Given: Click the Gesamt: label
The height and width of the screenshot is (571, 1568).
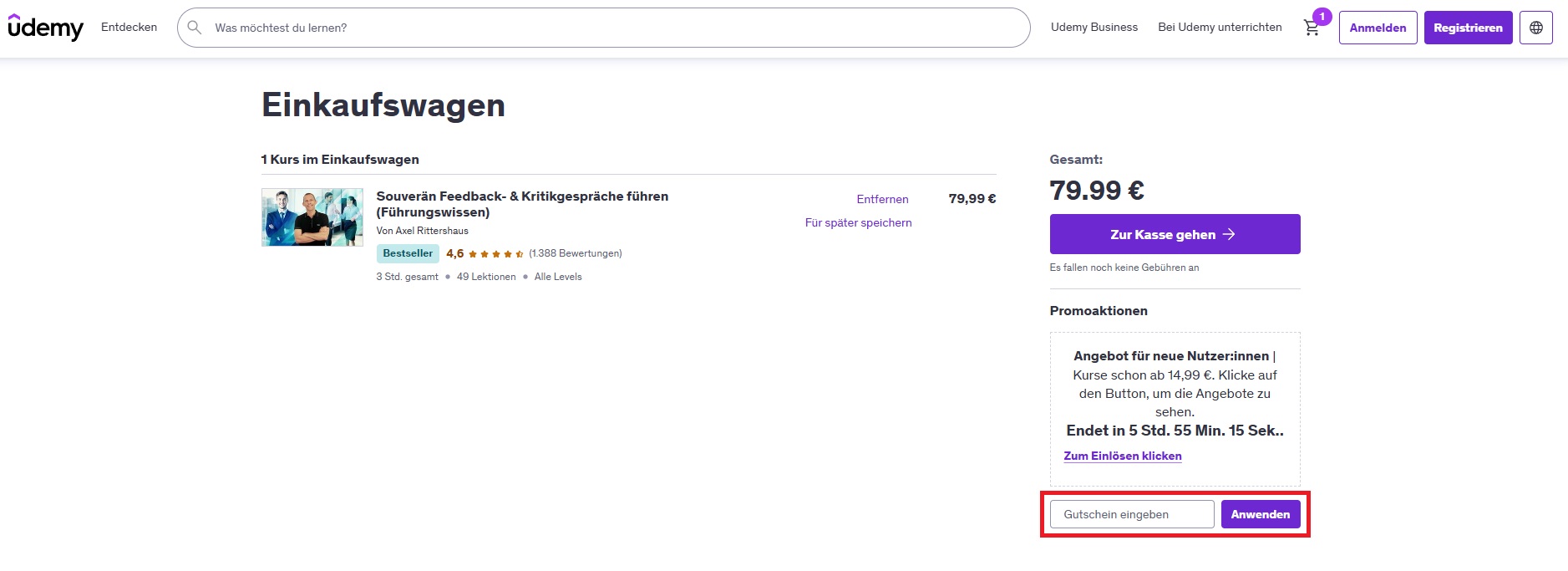Looking at the screenshot, I should [x=1076, y=160].
